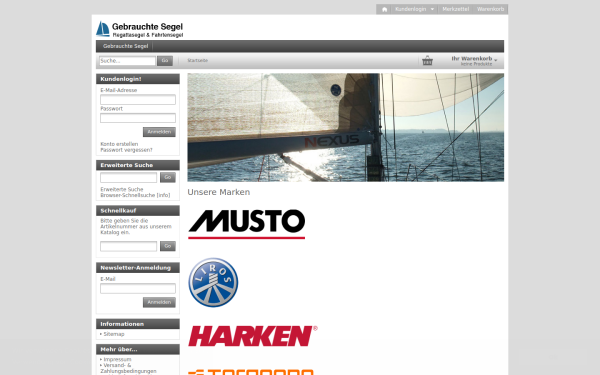Focus the Newsletter E-Mail input field
Image resolution: width=600 pixels, height=375 pixels.
138,288
